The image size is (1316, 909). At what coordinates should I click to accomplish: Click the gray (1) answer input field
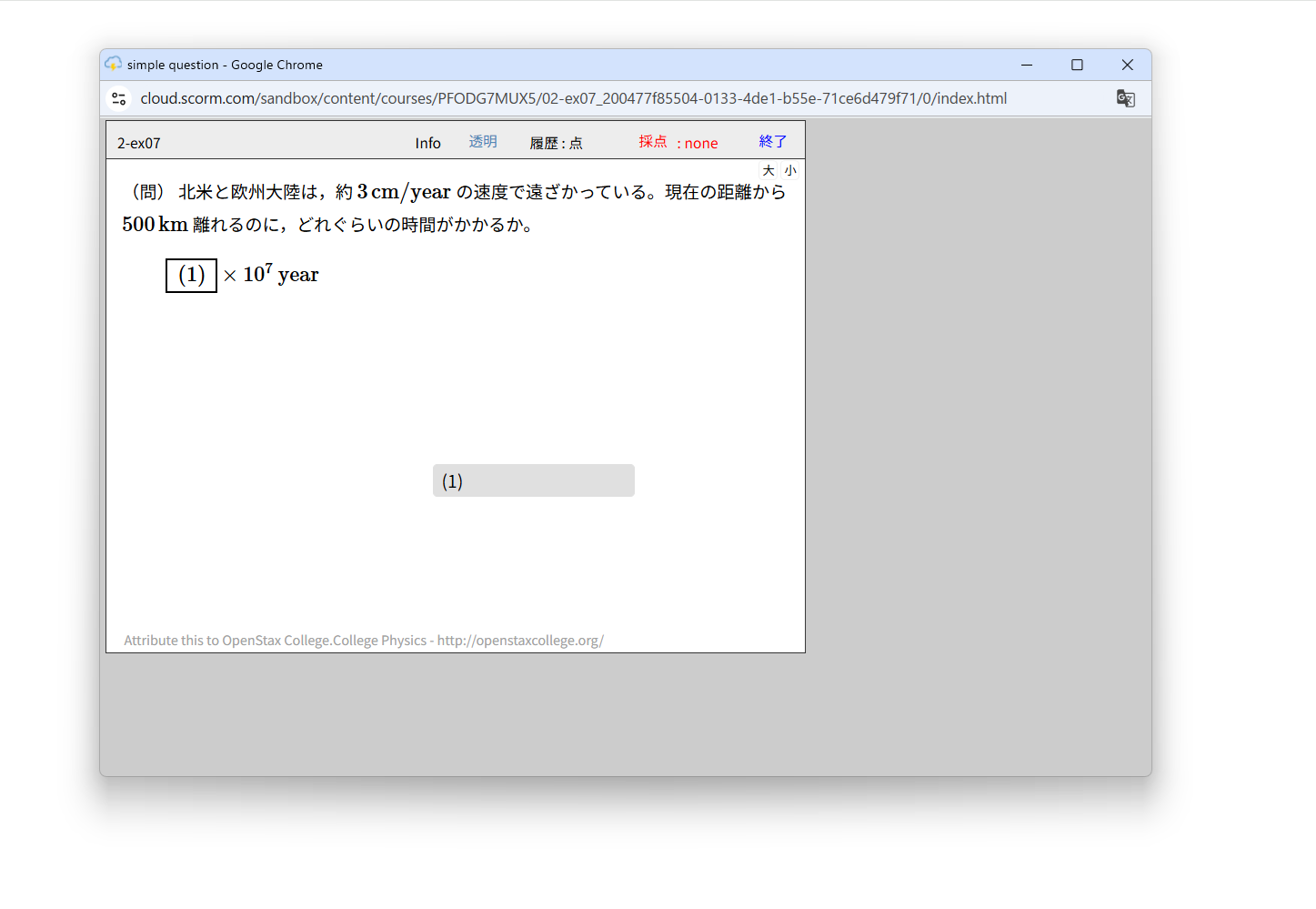point(534,480)
